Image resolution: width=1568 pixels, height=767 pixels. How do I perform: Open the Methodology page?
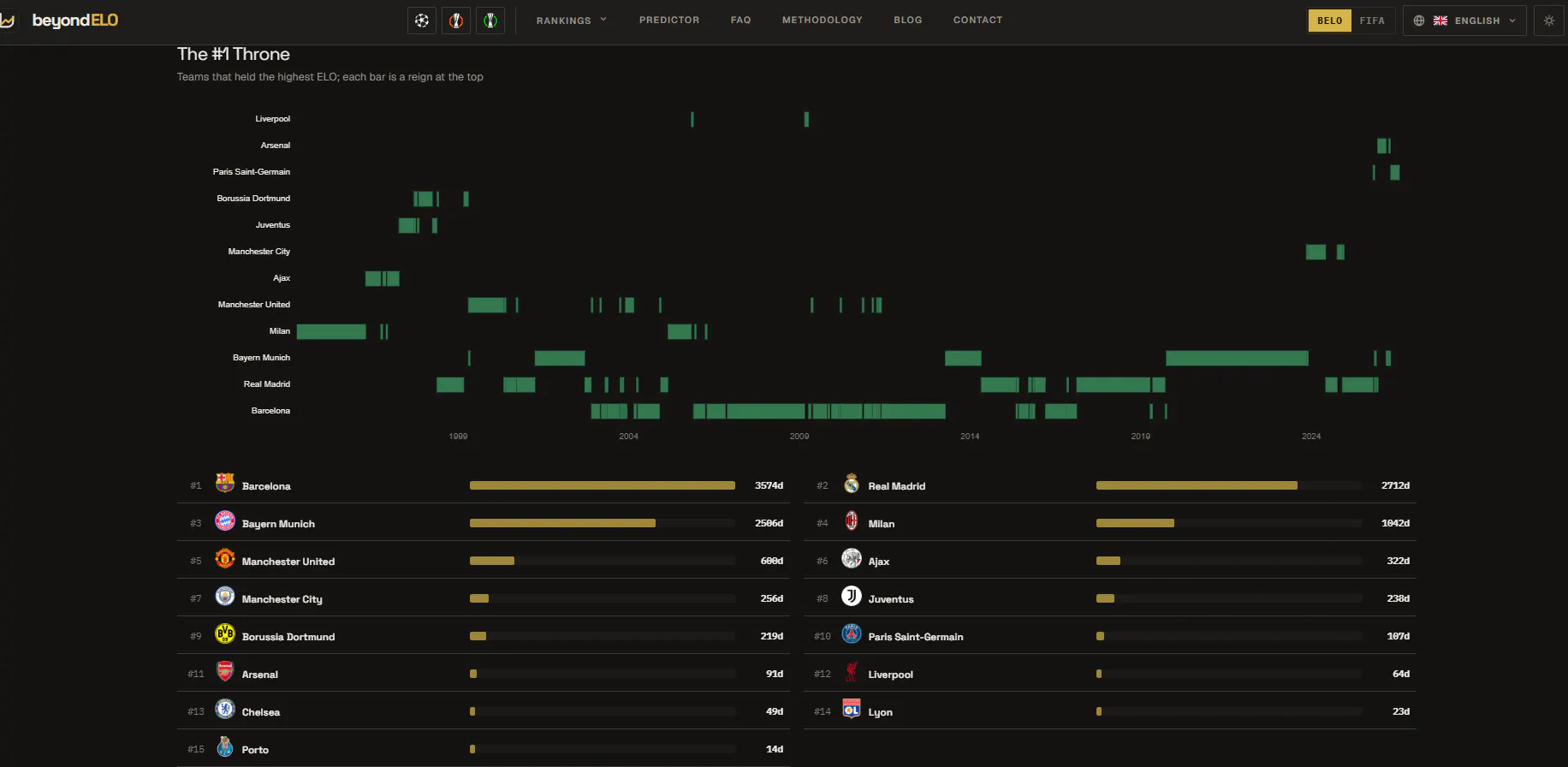coord(823,21)
